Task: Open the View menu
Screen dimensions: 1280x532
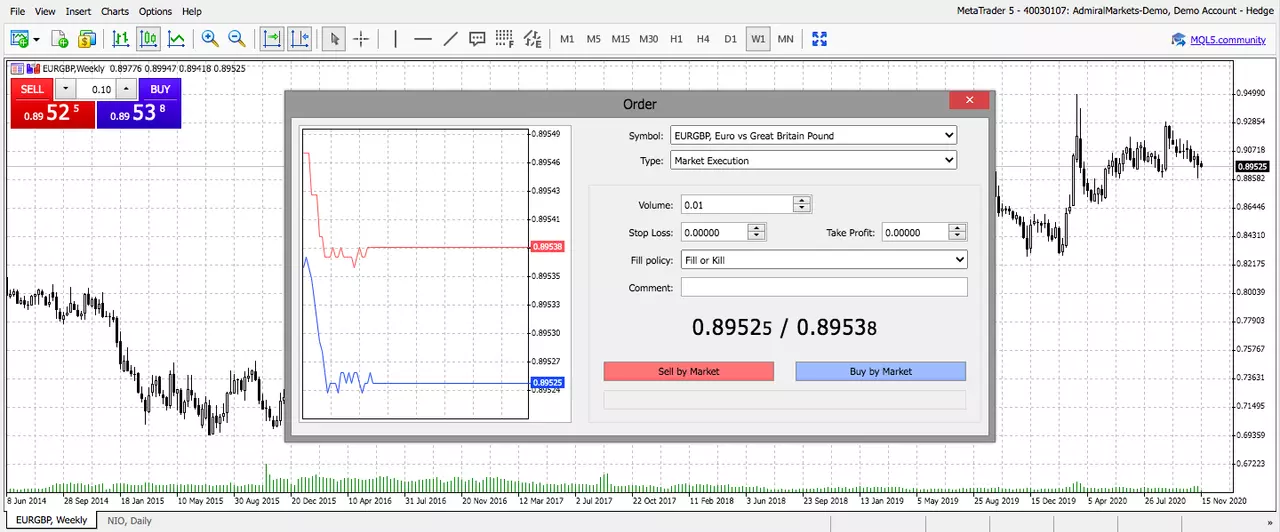Action: (x=45, y=11)
